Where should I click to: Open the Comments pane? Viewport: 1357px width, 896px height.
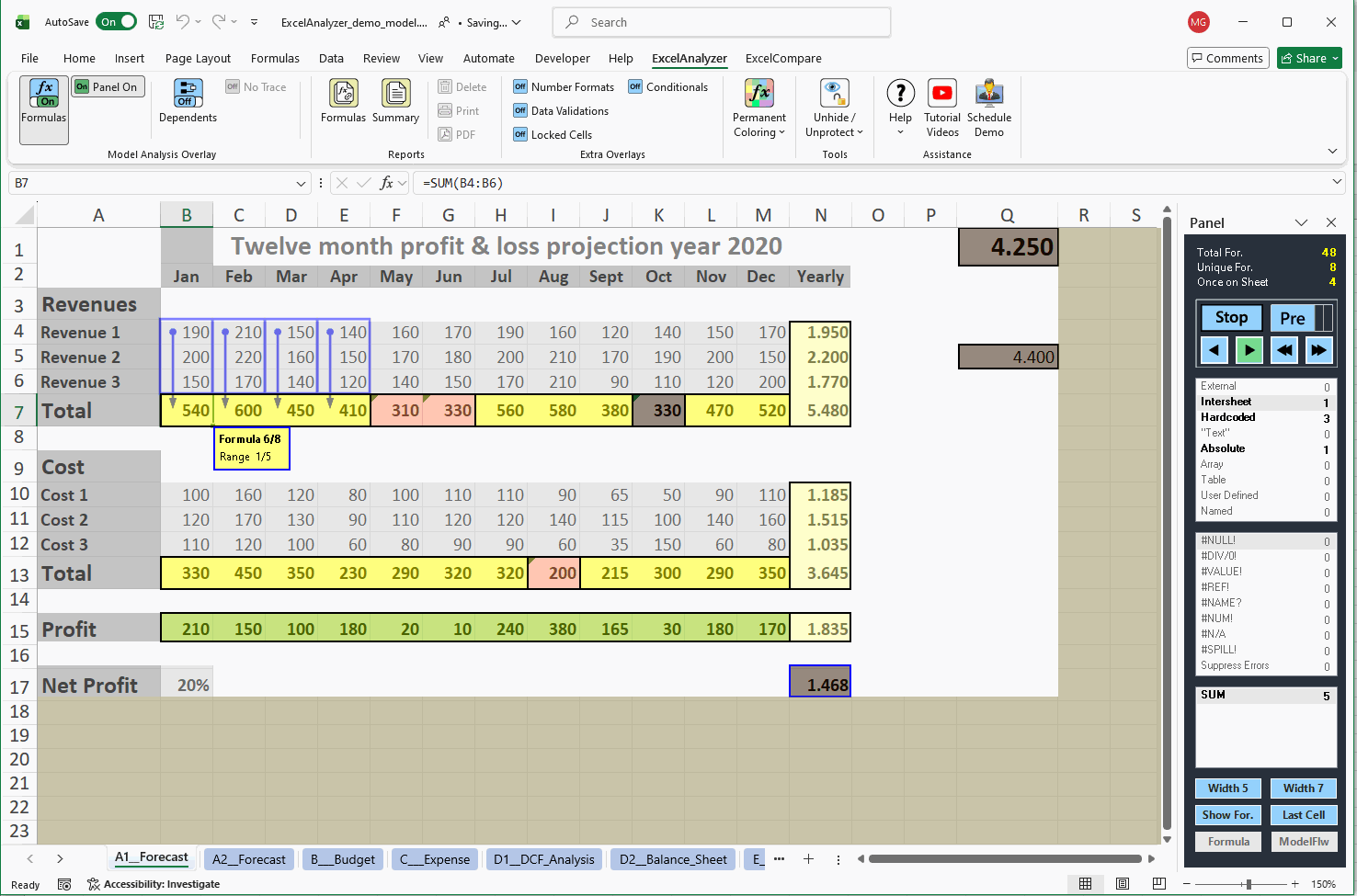click(1228, 58)
